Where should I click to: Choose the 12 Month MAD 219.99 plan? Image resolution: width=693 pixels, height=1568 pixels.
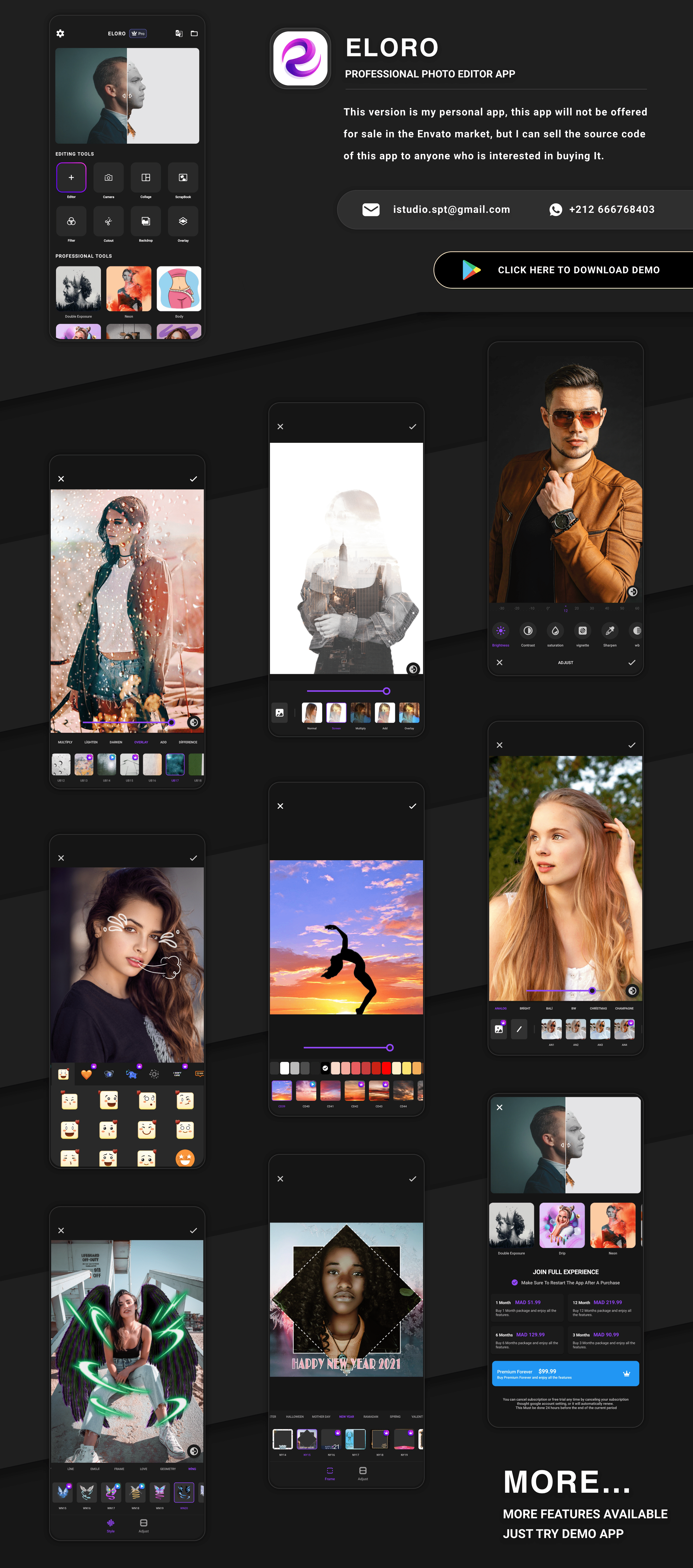coord(604,1307)
